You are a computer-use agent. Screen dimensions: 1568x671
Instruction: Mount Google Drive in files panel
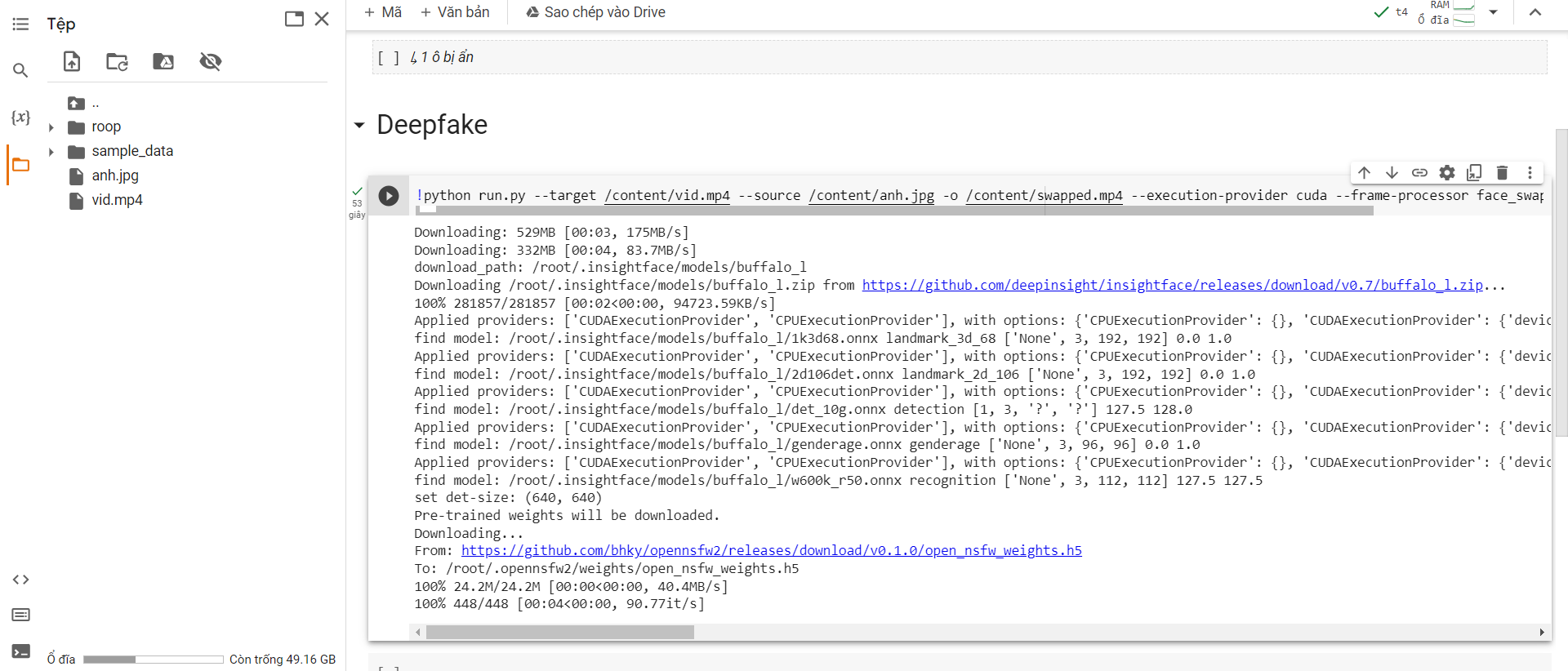(x=163, y=61)
